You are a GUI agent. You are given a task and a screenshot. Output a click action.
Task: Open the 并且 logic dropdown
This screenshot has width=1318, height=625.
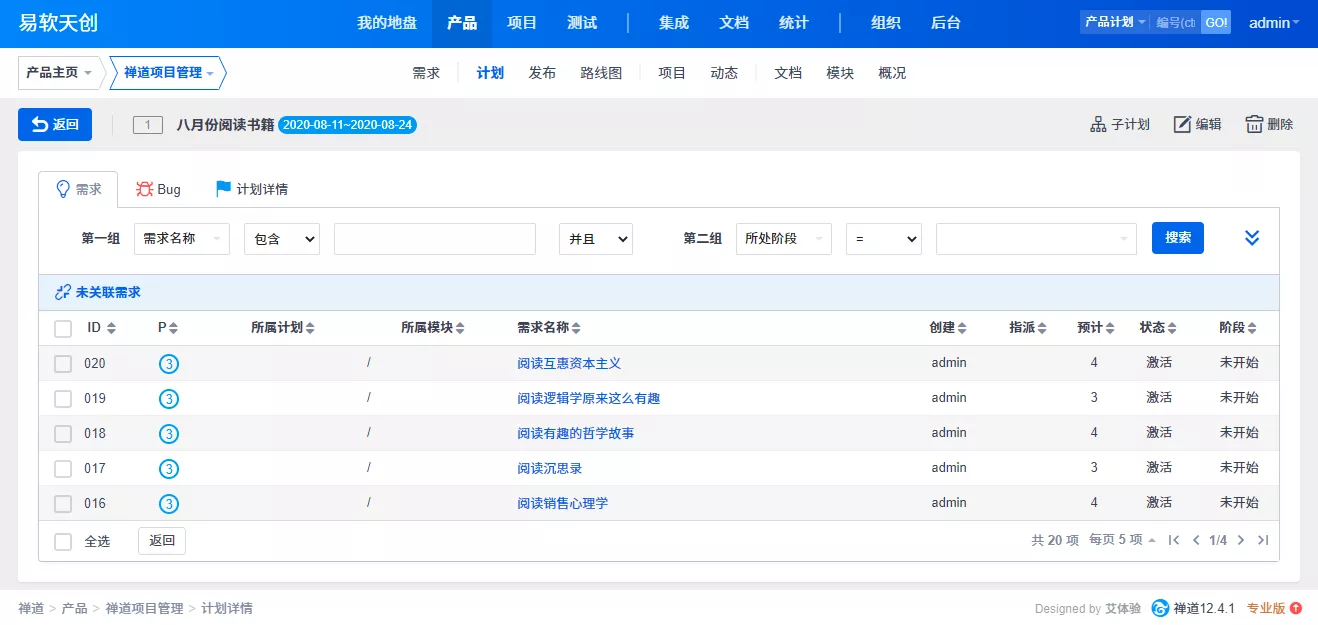coord(596,239)
